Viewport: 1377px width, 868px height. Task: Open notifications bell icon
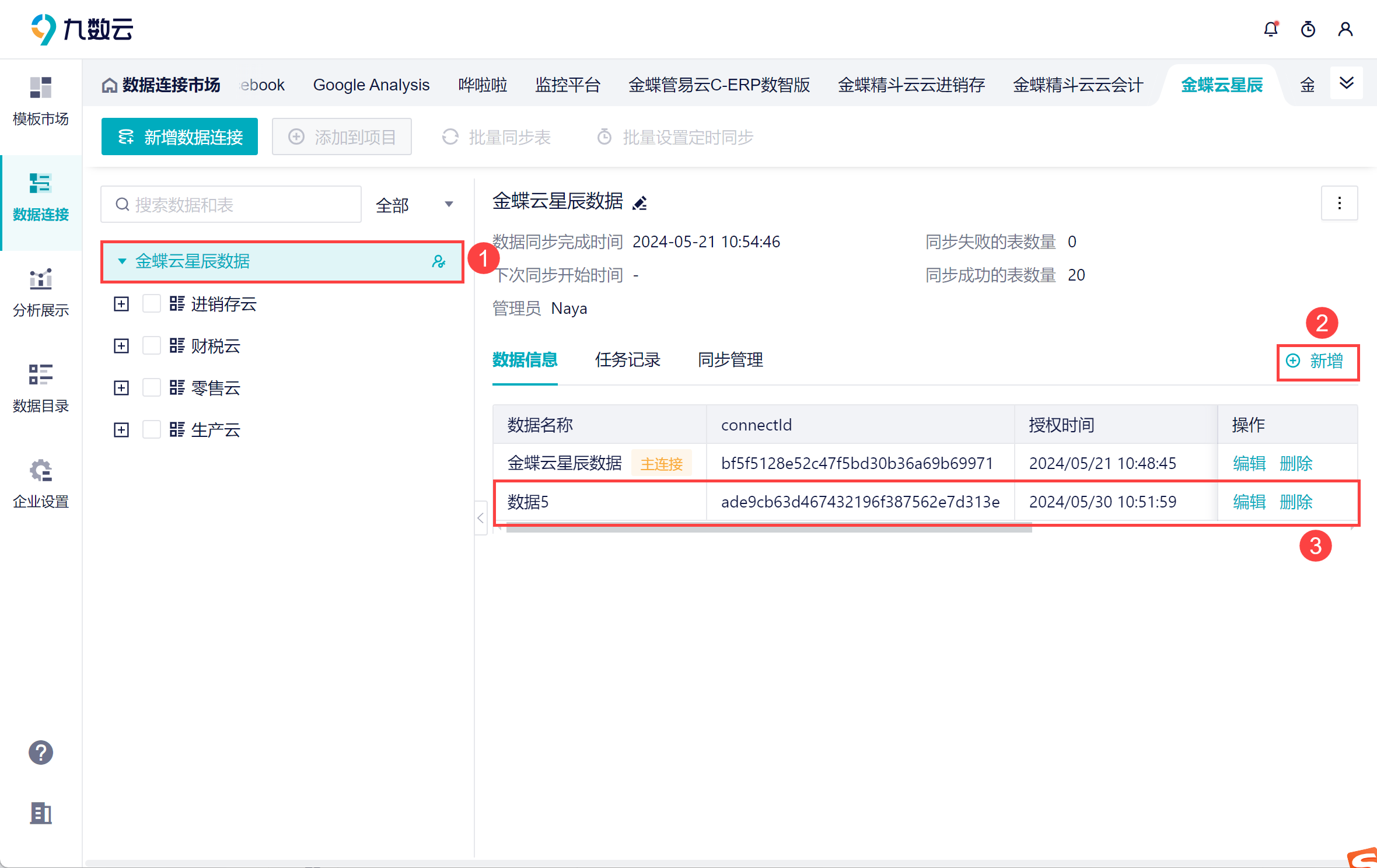(x=1270, y=29)
